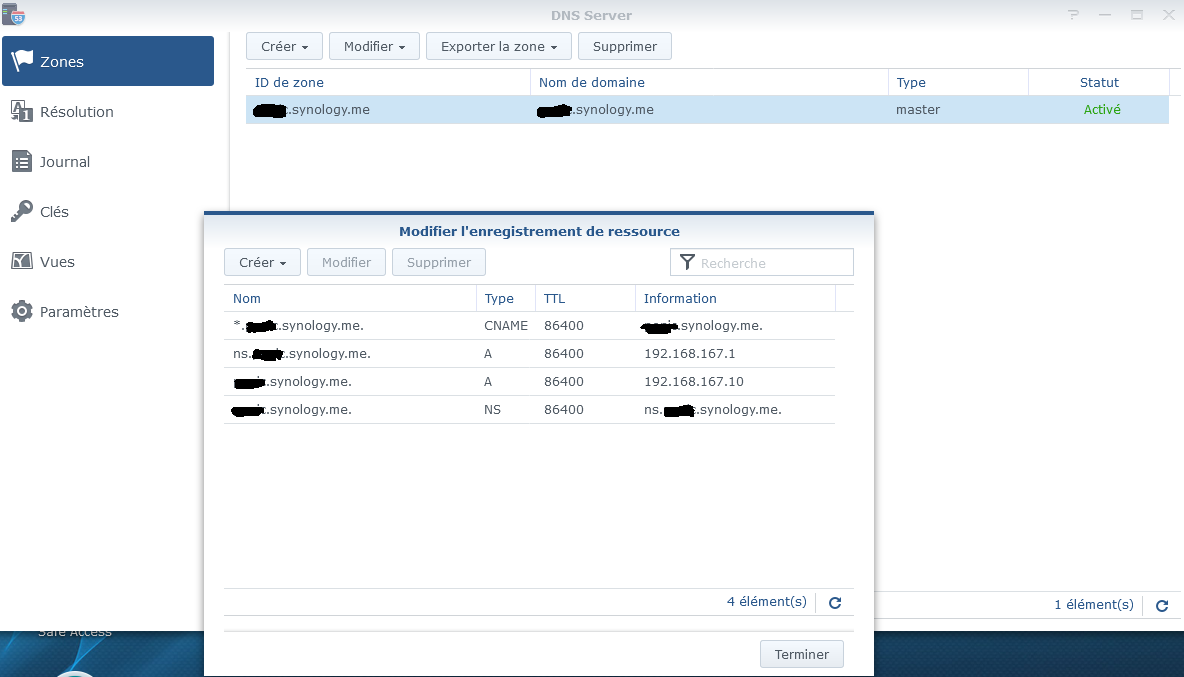Expand the Exporter la zone dropdown
Image resolution: width=1184 pixels, height=677 pixels.
coord(498,46)
